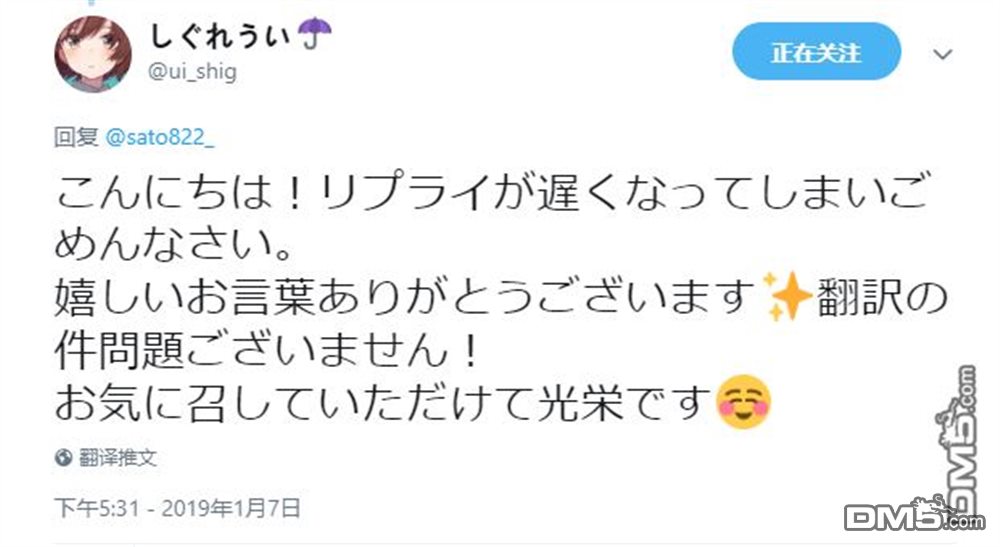
Task: Click the globe icon next to 翻译推文
Action: [63, 457]
